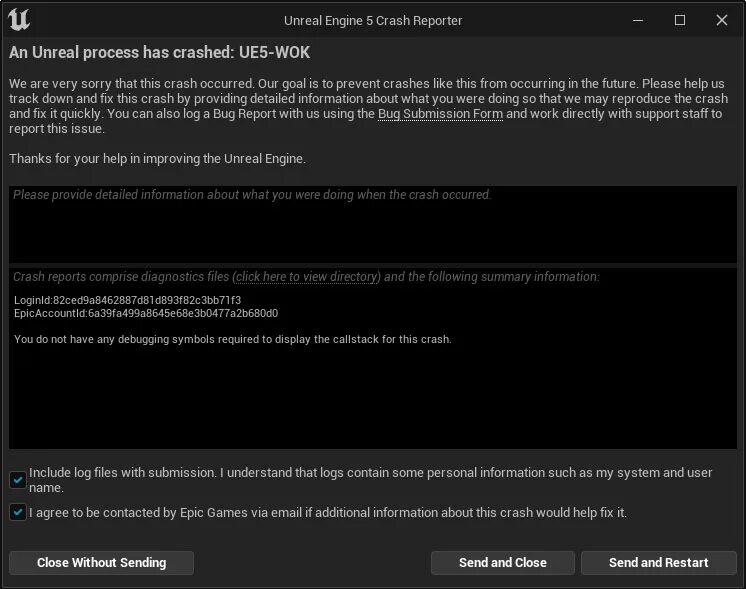Close the Crash Reporter with the X
The height and width of the screenshot is (589, 746).
point(722,20)
